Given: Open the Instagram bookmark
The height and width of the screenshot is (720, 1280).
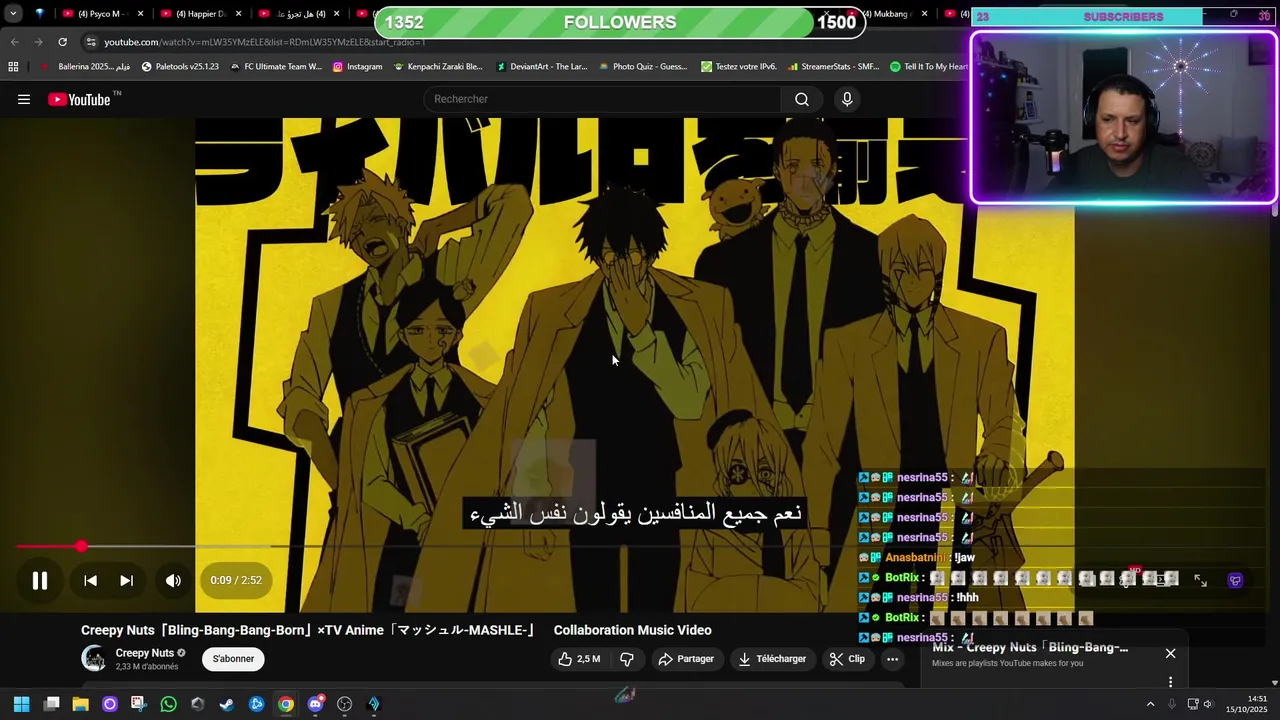Looking at the screenshot, I should pyautogui.click(x=357, y=67).
